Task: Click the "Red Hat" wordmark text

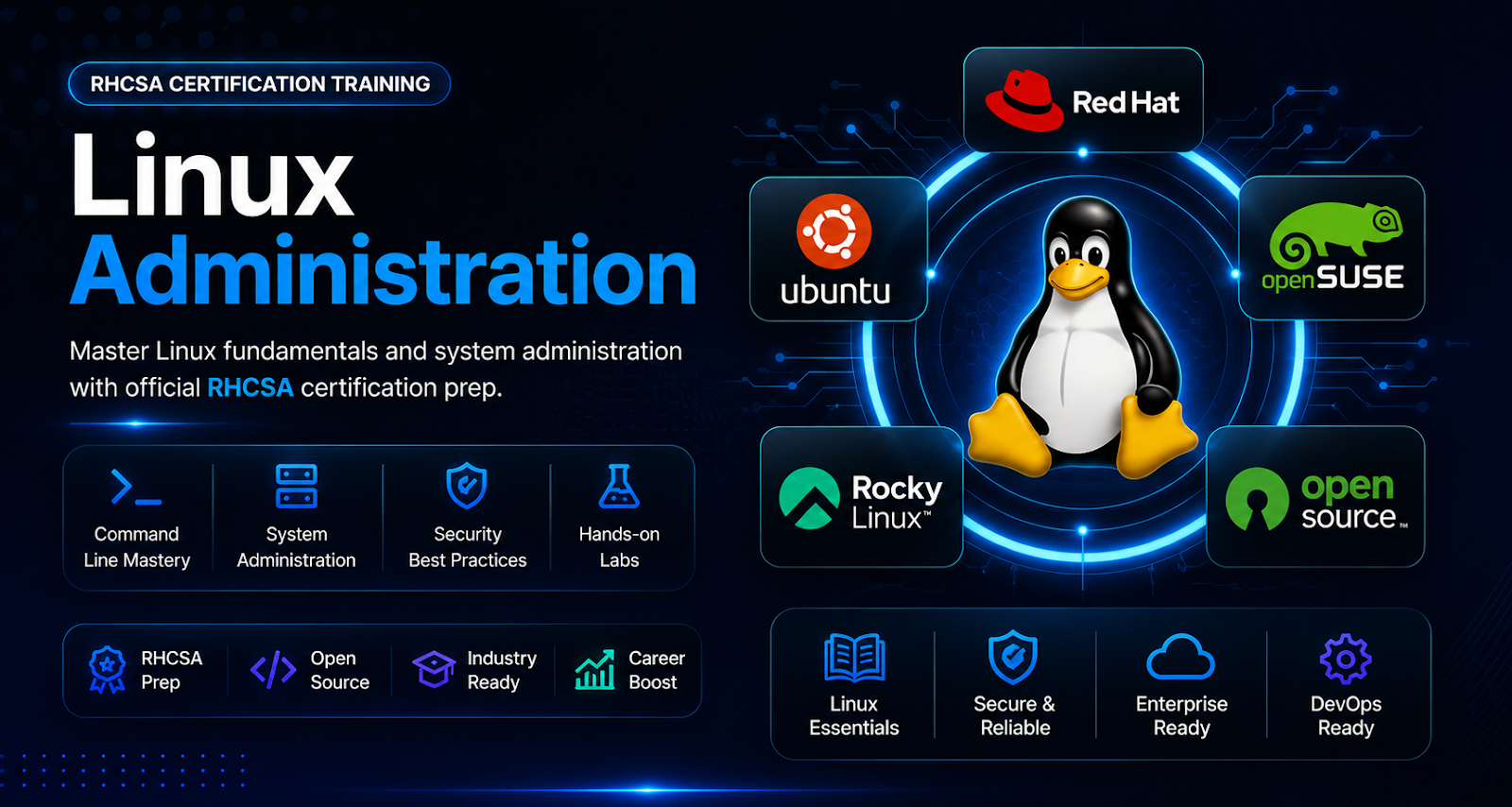Action: [x=1125, y=102]
